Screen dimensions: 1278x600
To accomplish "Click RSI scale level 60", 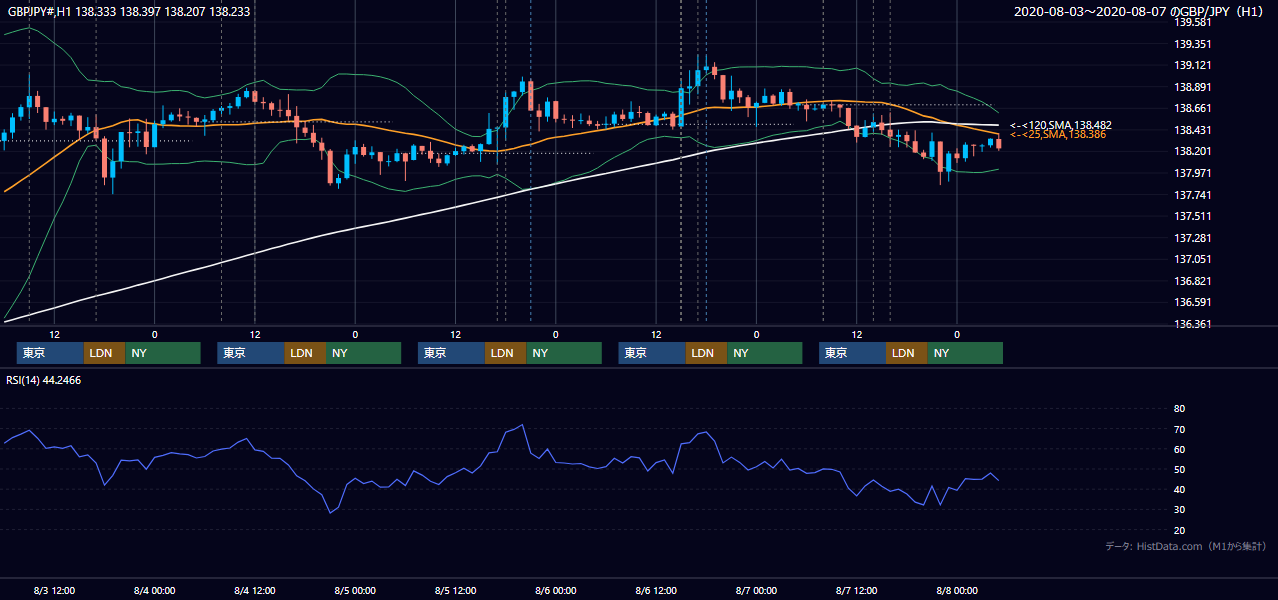I will click(1179, 449).
